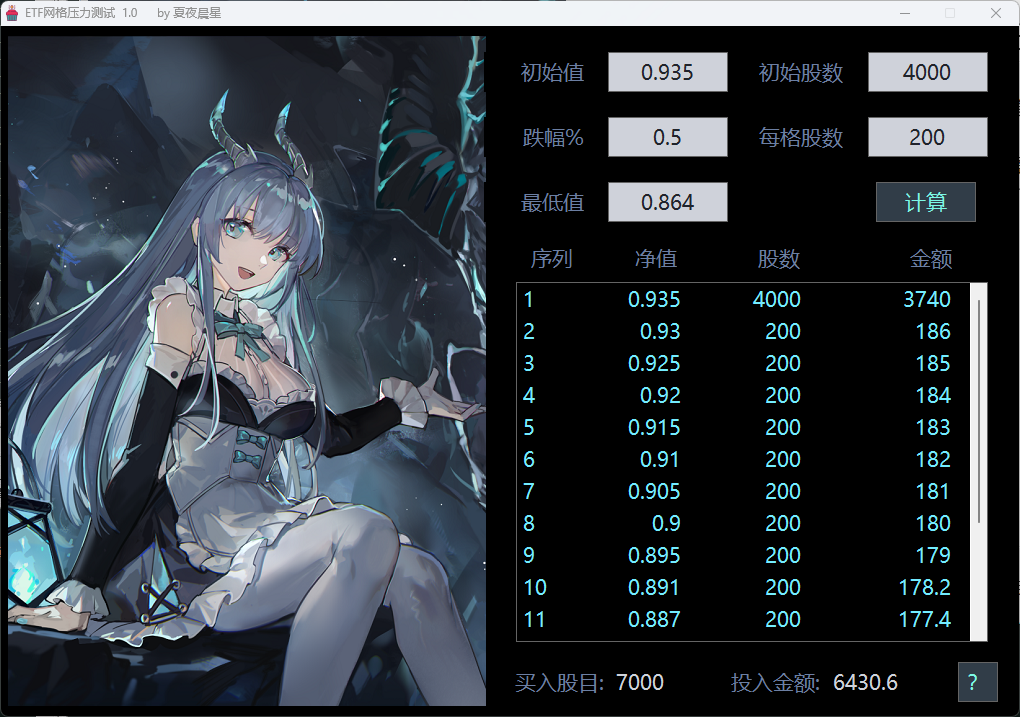The width and height of the screenshot is (1020, 717).
Task: Click the window title ETF网格压力测试 1.0
Action: pos(81,13)
